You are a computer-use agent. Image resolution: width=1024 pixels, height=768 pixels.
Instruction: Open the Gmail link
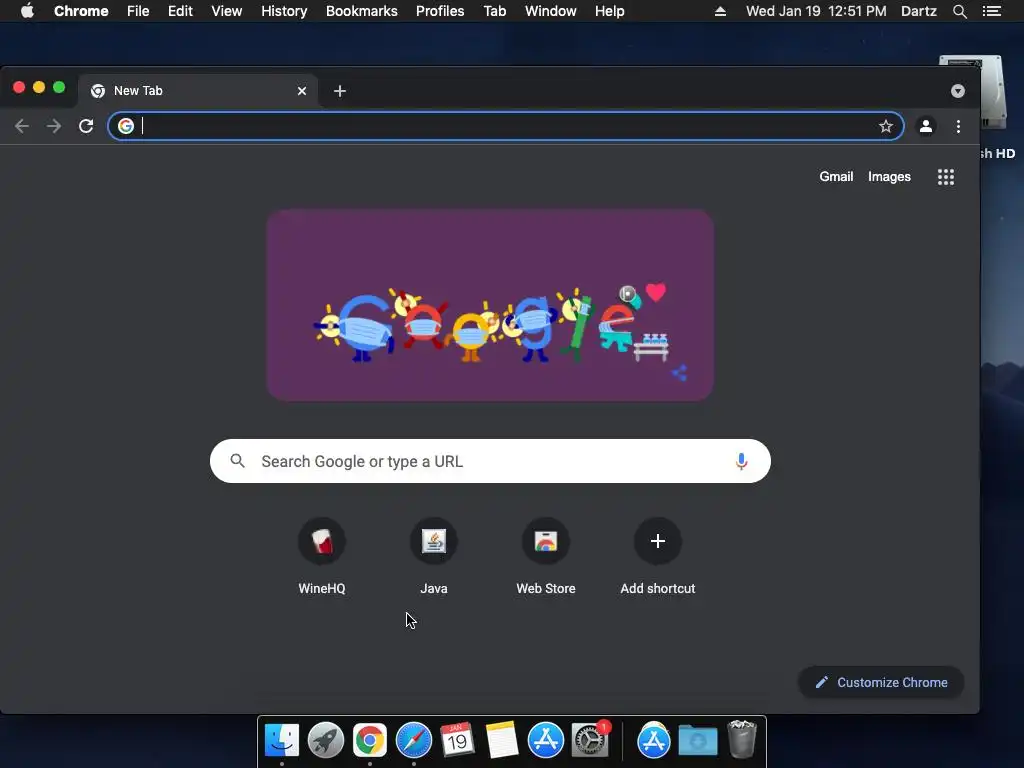836,176
